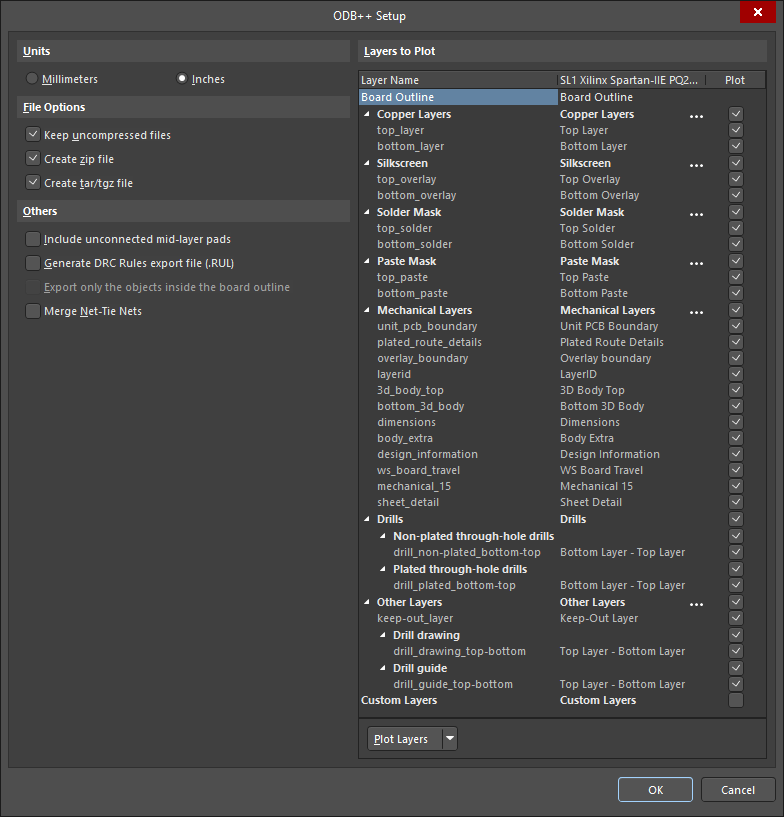Collapse the Silkscreen group
The width and height of the screenshot is (784, 817).
point(367,163)
